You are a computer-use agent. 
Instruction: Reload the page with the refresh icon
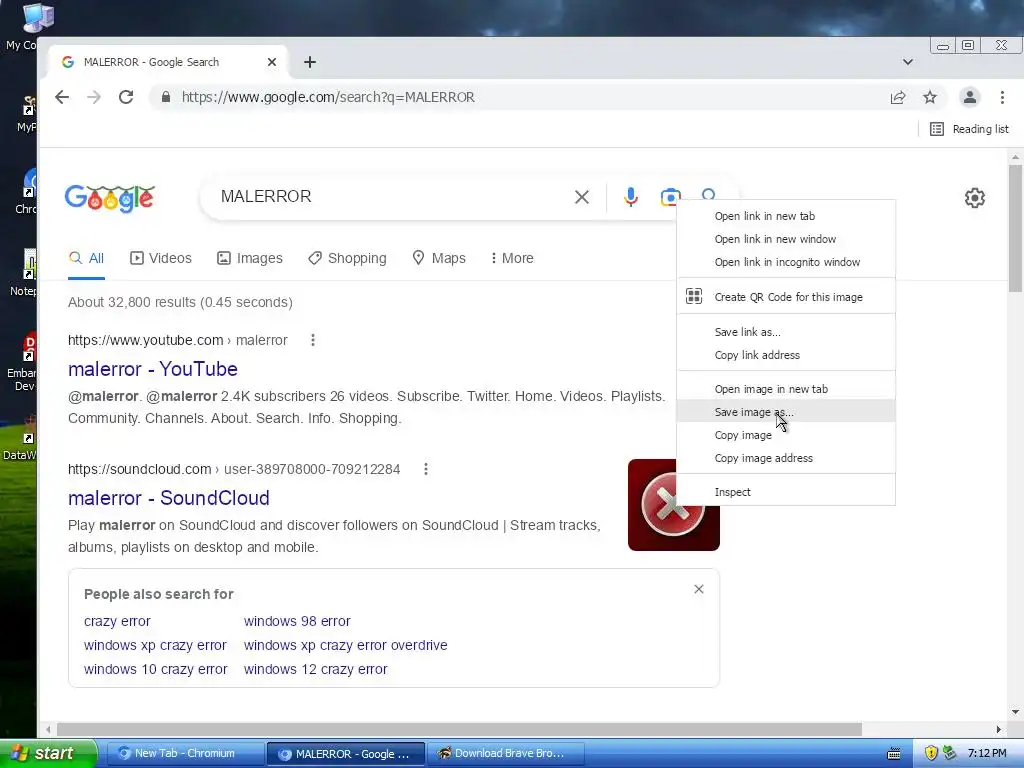[x=126, y=97]
